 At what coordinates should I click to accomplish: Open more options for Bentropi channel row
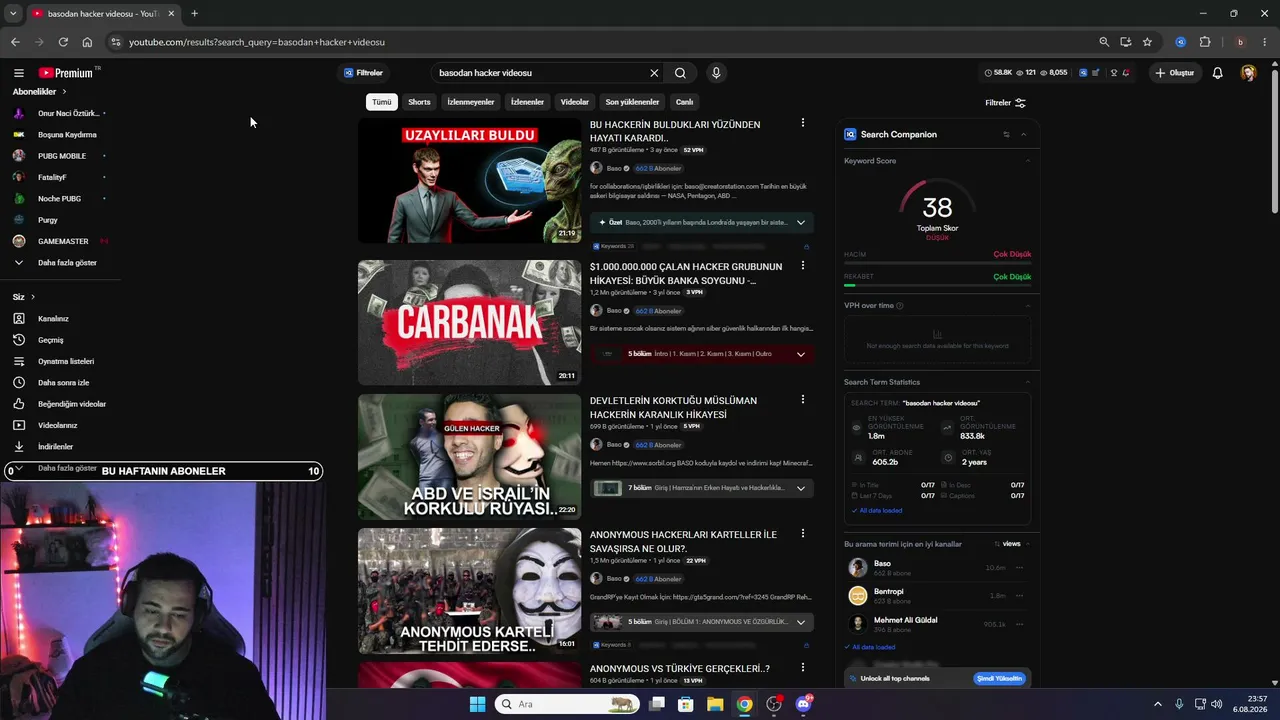point(1019,596)
